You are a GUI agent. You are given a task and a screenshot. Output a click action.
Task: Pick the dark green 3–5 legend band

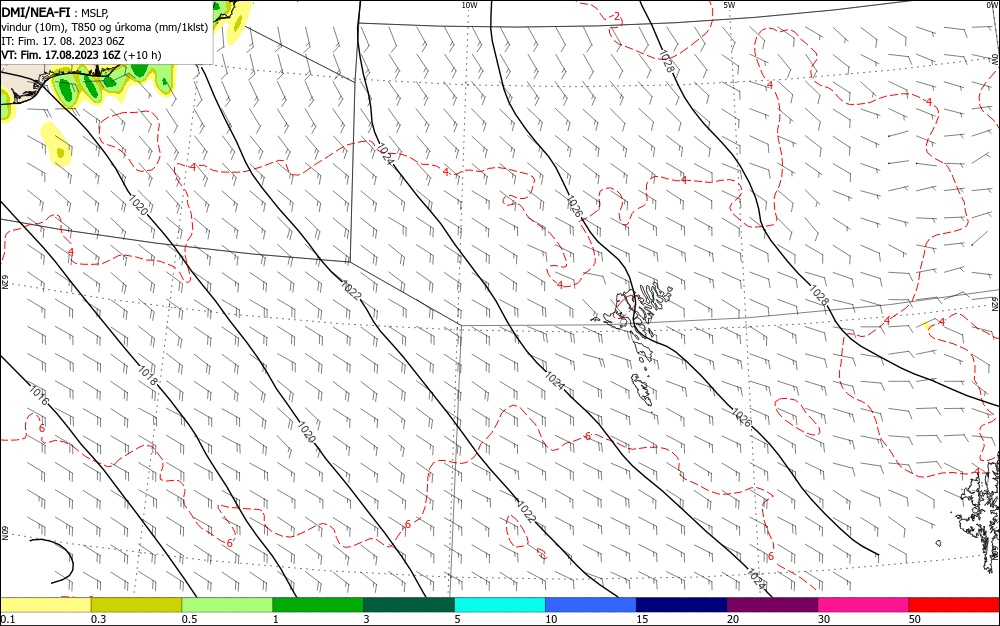409,605
